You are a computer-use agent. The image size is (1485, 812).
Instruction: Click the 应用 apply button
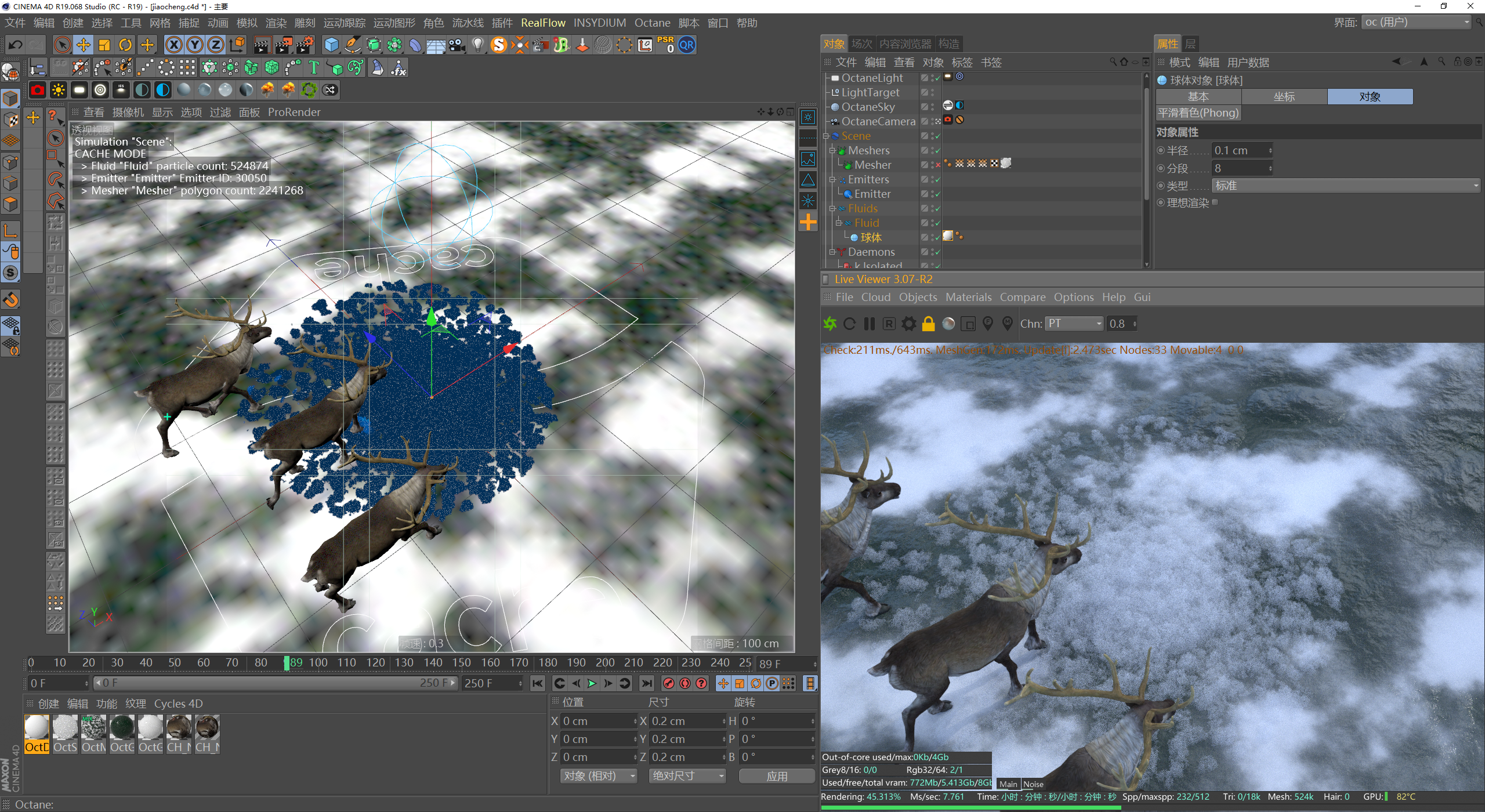click(x=777, y=776)
